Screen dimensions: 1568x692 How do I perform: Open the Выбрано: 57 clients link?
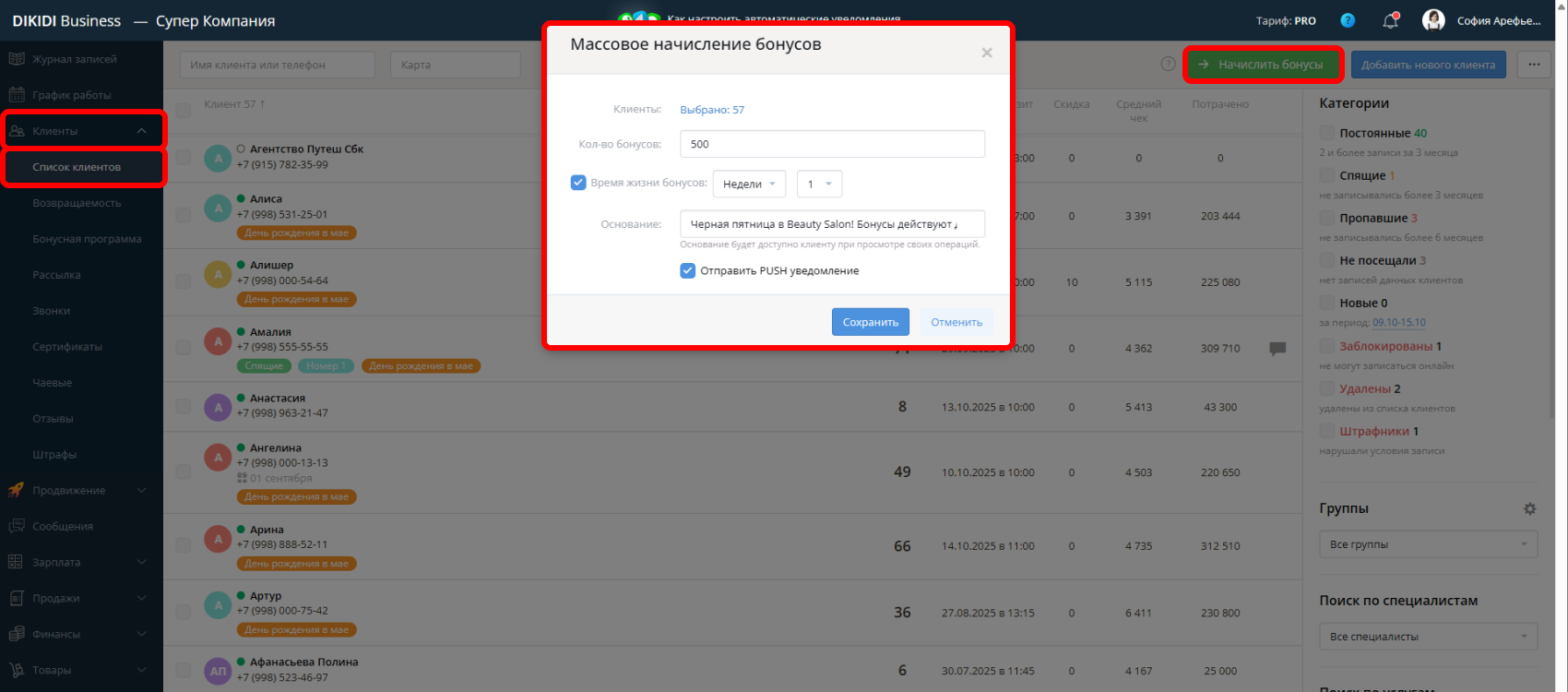(712, 110)
